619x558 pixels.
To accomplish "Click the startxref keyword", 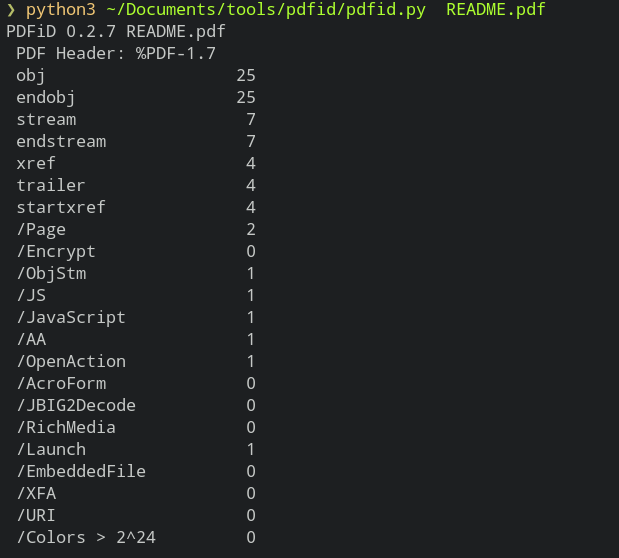I will click(61, 207).
